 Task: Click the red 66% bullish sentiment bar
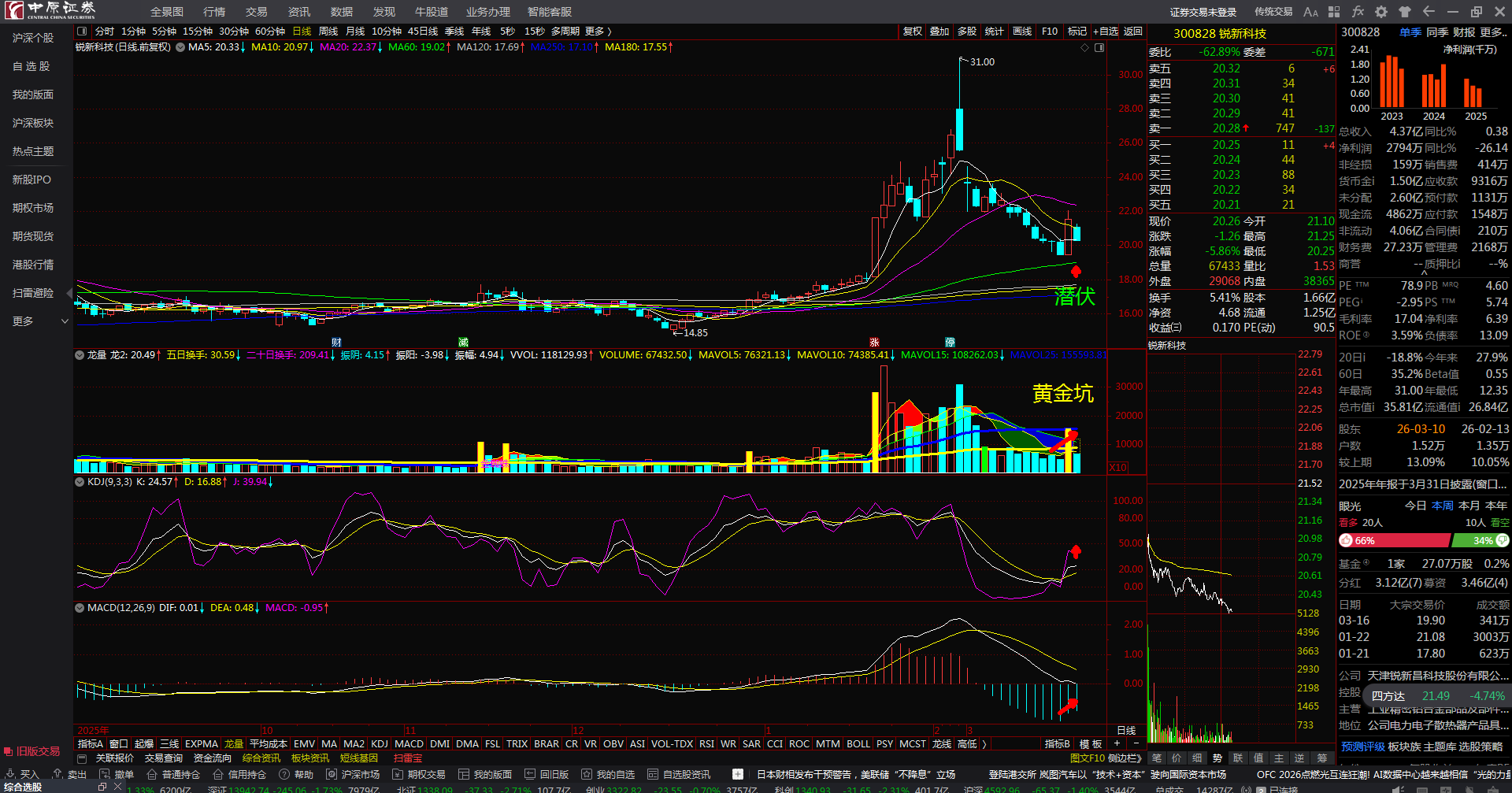coord(1394,540)
